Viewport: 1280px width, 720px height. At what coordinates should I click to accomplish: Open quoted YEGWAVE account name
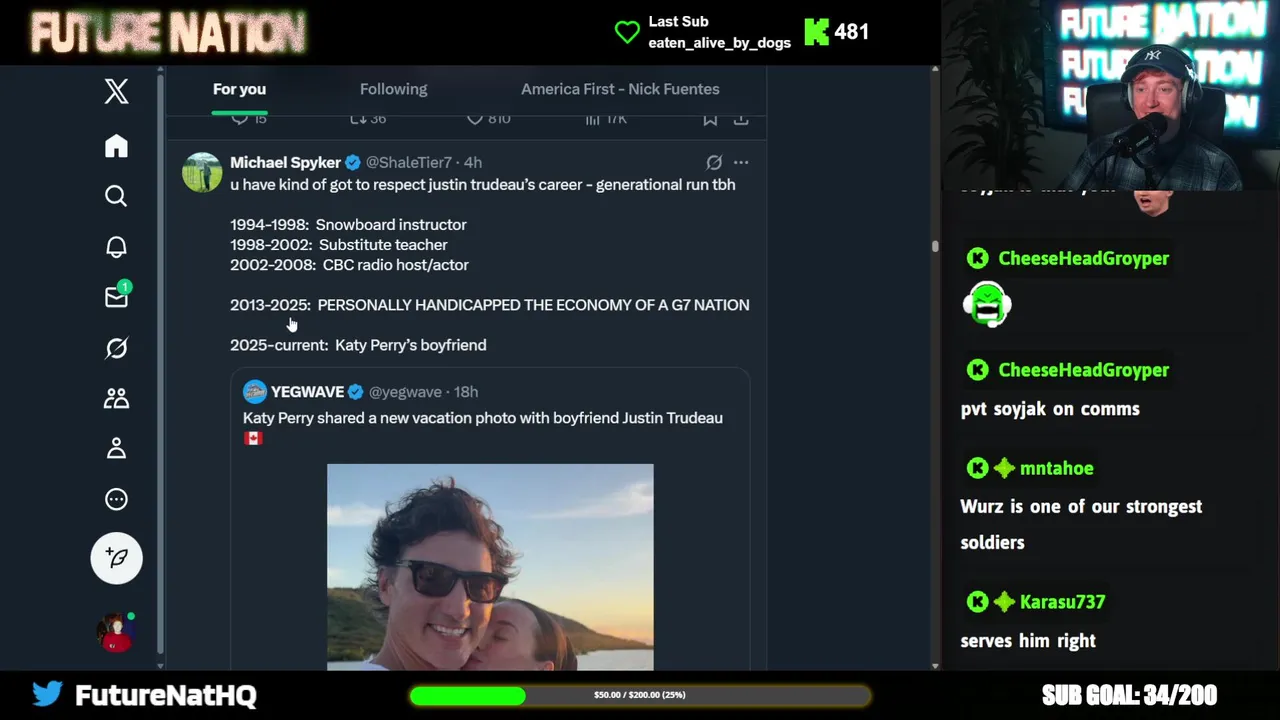point(307,392)
